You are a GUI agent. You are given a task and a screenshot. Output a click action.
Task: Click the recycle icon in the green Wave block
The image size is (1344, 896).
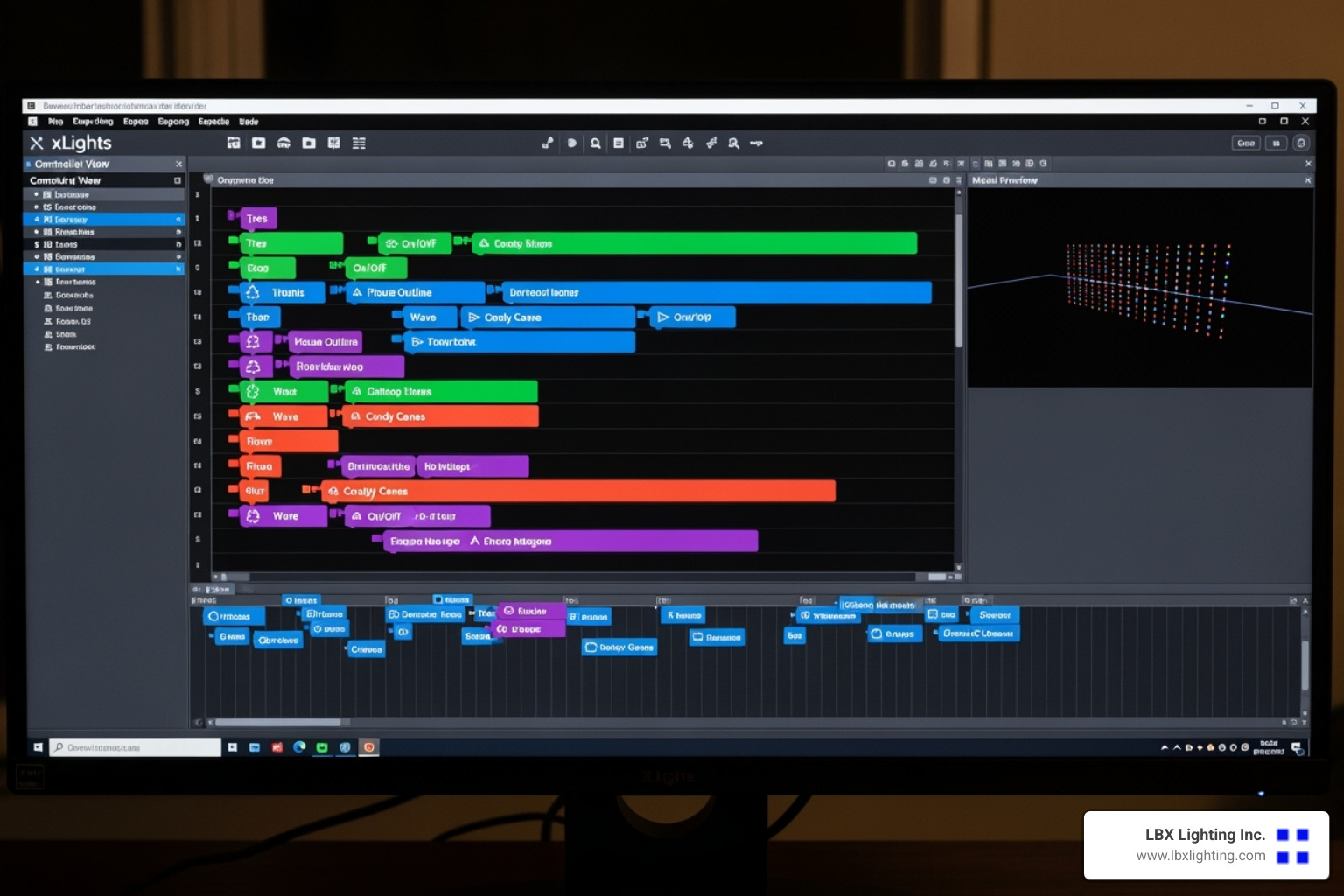(253, 392)
